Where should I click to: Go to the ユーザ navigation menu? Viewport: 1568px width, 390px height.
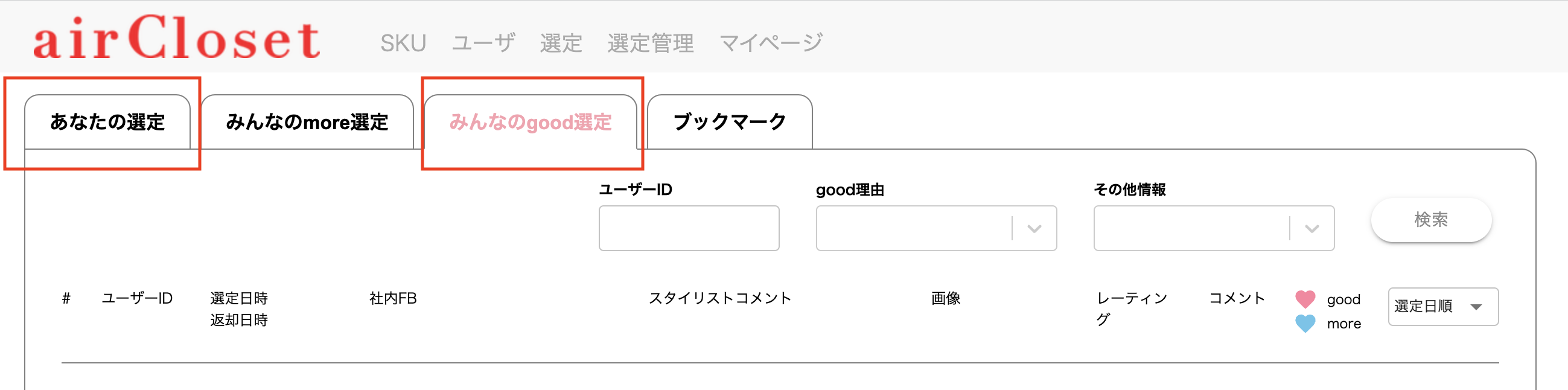click(x=483, y=43)
